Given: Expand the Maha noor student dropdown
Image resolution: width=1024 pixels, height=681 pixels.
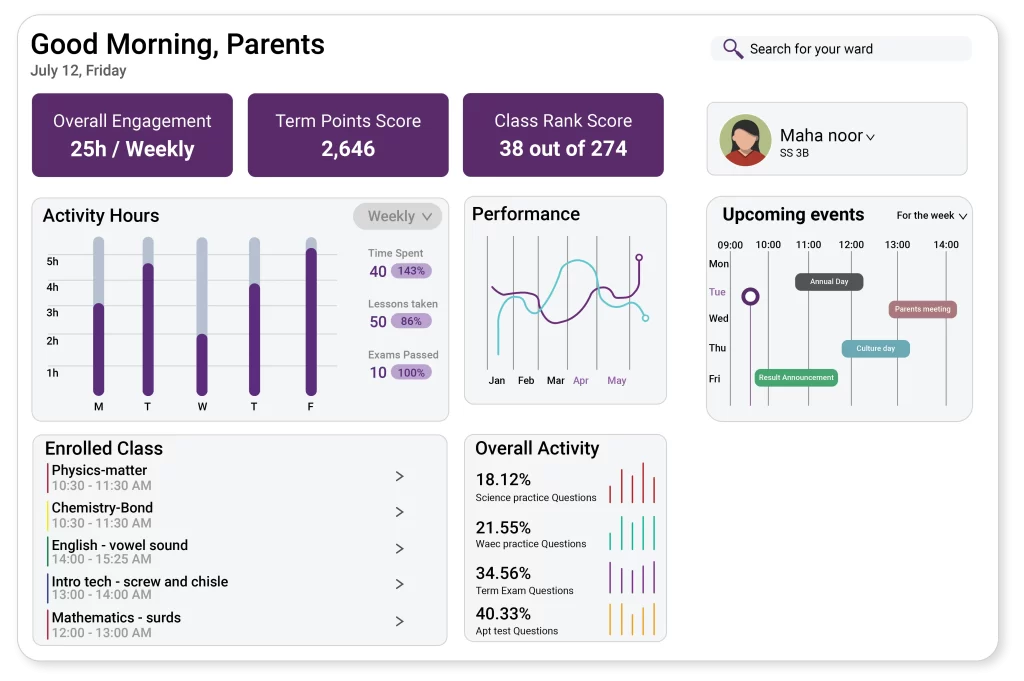Looking at the screenshot, I should click(870, 137).
